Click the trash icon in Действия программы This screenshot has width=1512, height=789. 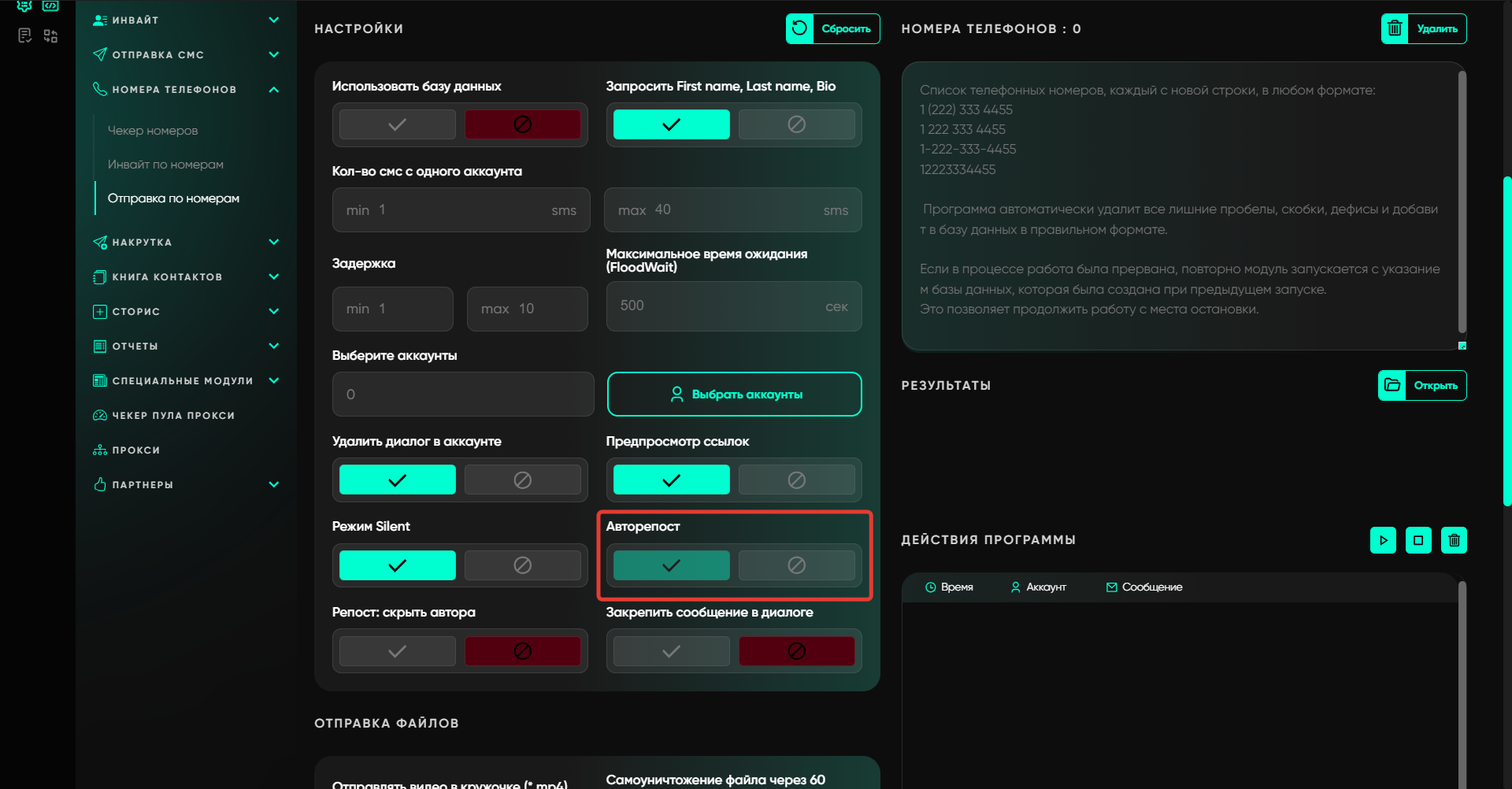pyautogui.click(x=1454, y=540)
